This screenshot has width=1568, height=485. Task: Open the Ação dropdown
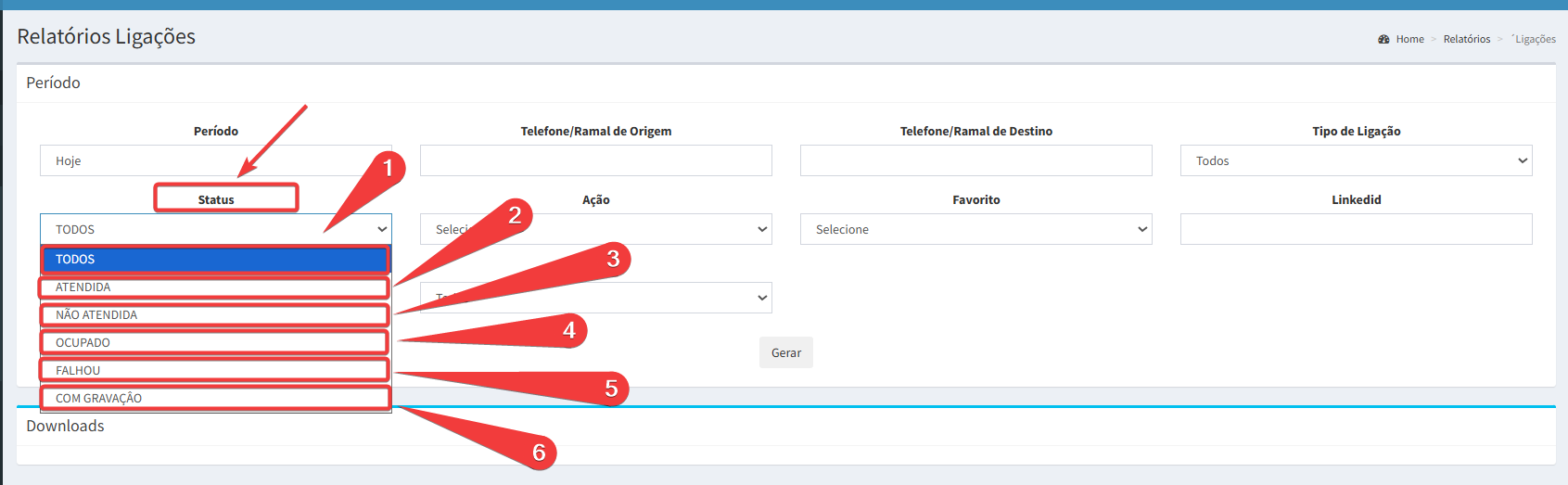[649, 229]
